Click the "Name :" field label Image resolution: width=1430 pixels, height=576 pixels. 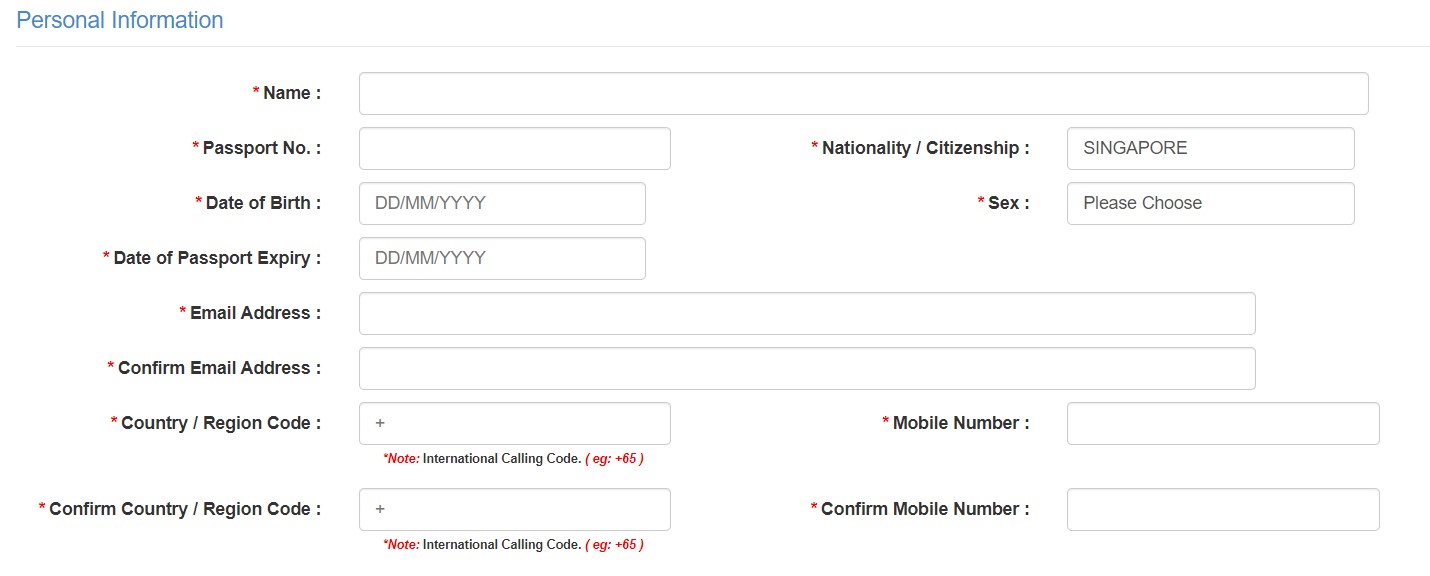tap(291, 93)
